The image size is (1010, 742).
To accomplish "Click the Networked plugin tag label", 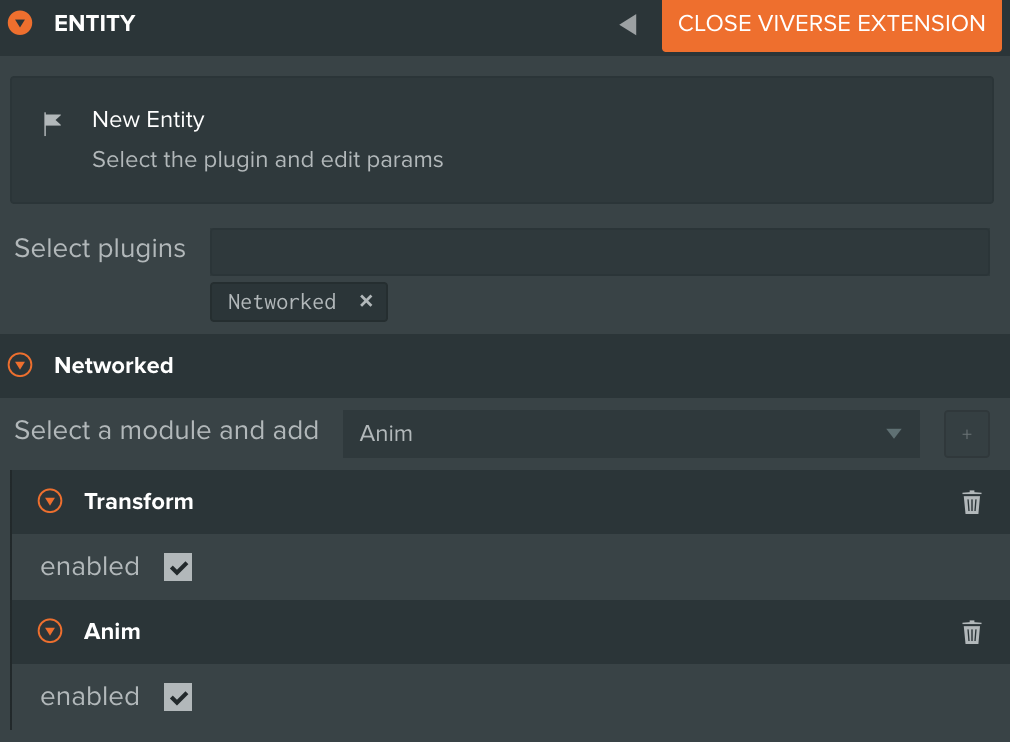I will [282, 302].
